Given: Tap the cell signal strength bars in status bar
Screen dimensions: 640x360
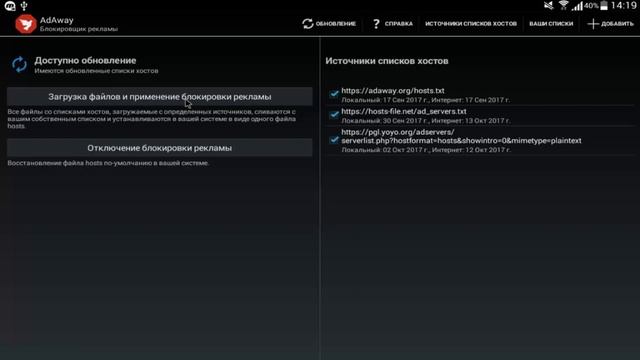Looking at the screenshot, I should tap(577, 6).
